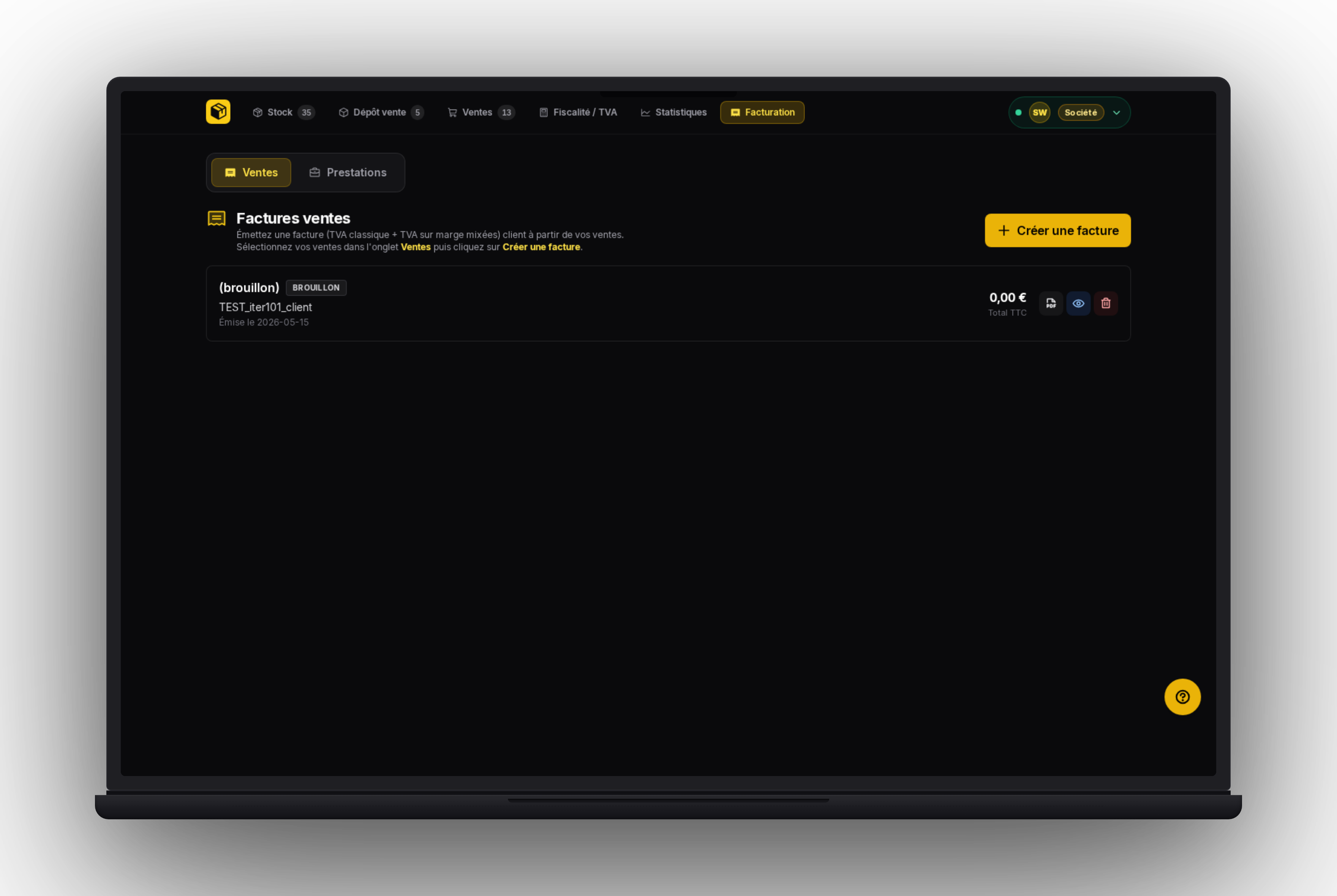Click the Stock count badge 35

click(307, 113)
